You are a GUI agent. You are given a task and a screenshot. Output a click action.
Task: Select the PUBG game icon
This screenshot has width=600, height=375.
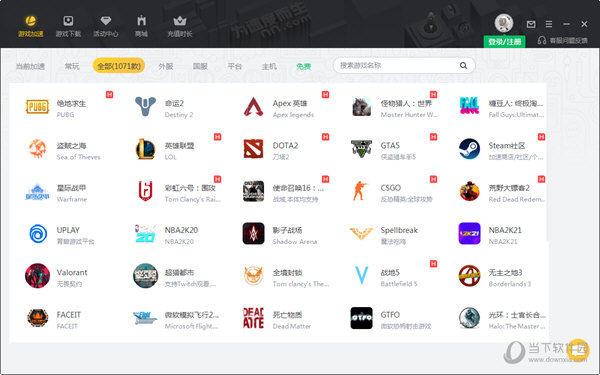[x=37, y=107]
